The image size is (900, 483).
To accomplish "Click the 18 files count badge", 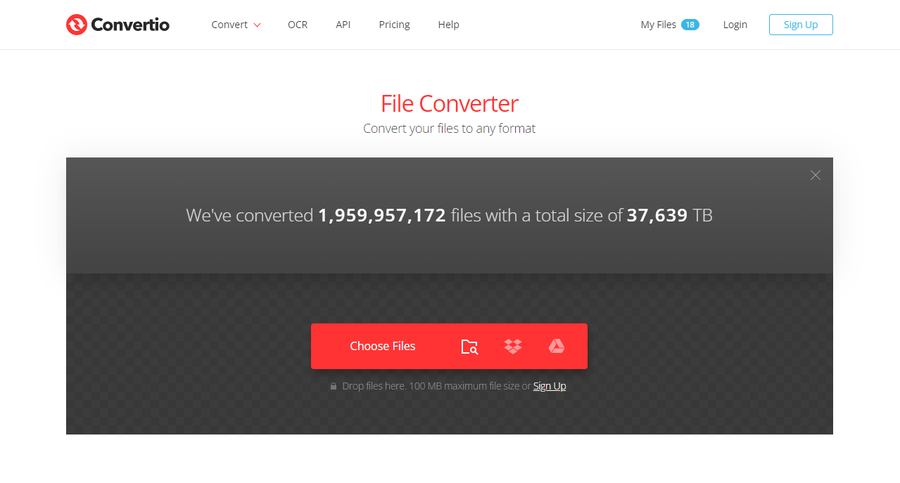I will 690,25.
